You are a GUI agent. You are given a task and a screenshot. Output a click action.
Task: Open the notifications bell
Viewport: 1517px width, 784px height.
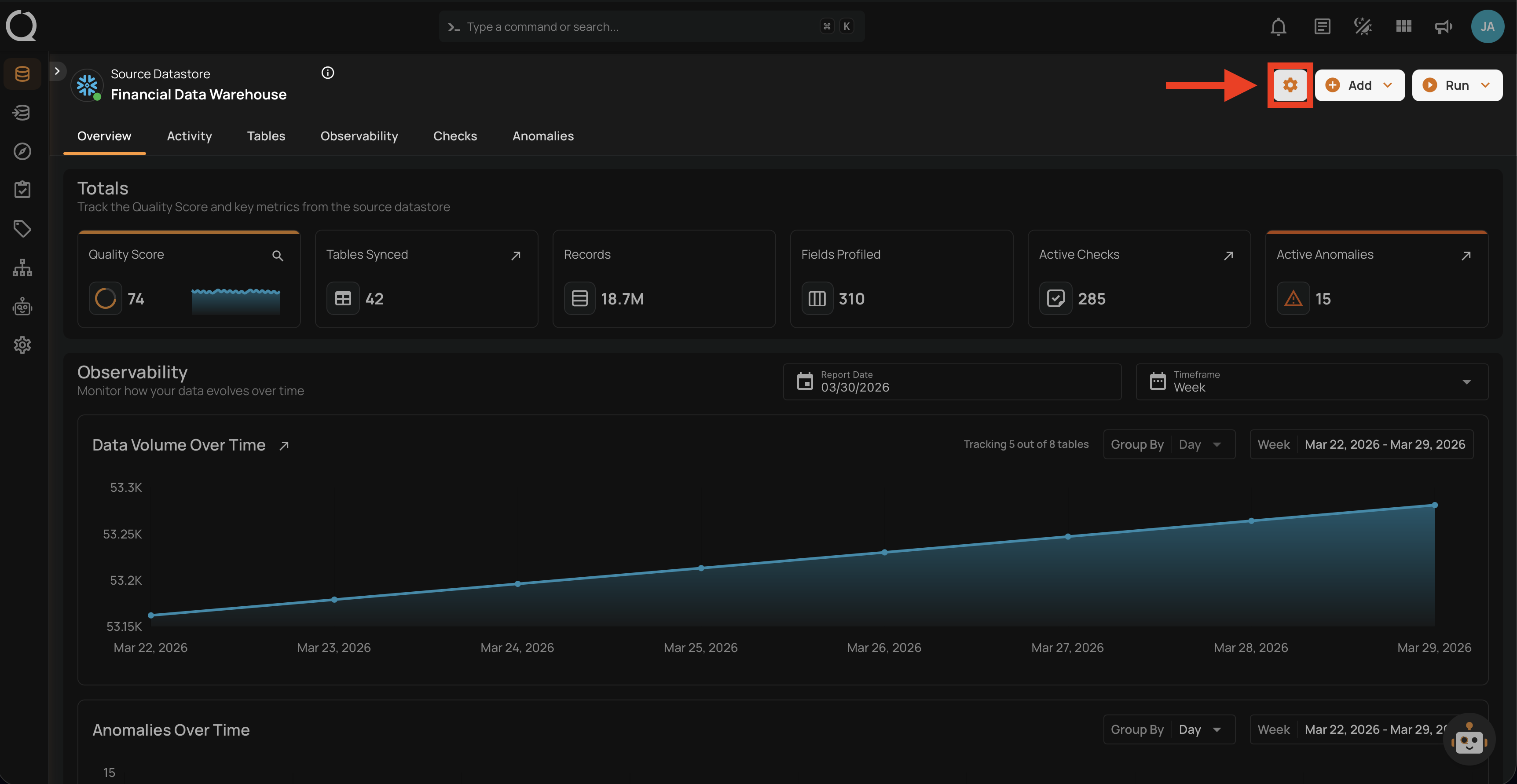click(x=1278, y=26)
